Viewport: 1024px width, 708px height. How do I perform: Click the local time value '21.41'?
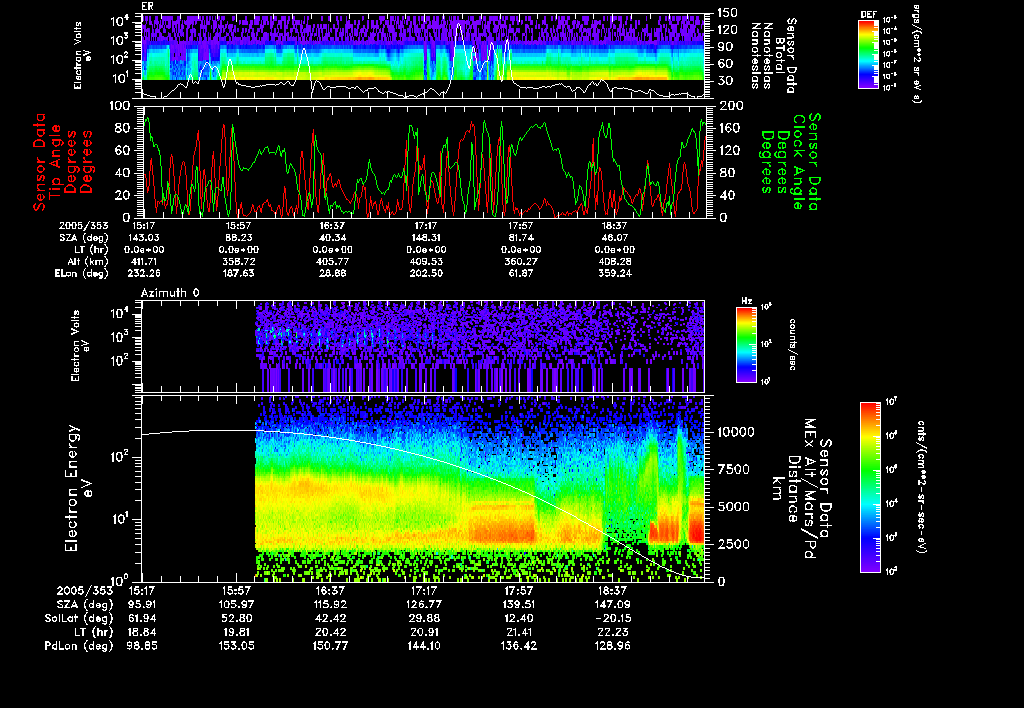[518, 632]
